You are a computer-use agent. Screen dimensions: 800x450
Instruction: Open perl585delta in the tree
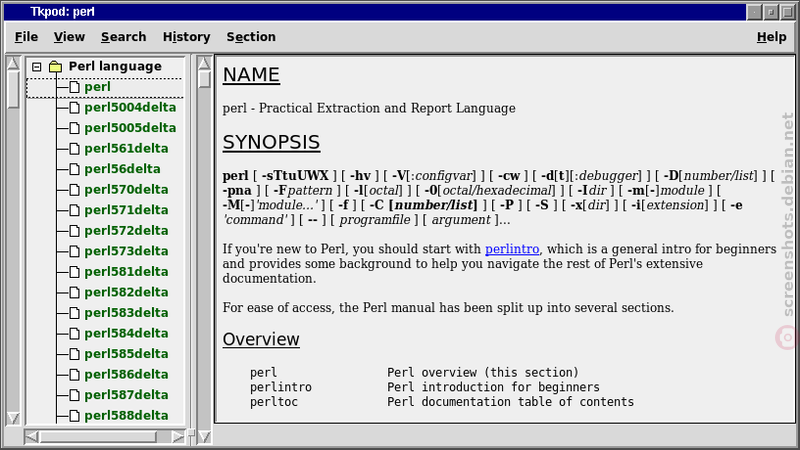[x=126, y=354]
